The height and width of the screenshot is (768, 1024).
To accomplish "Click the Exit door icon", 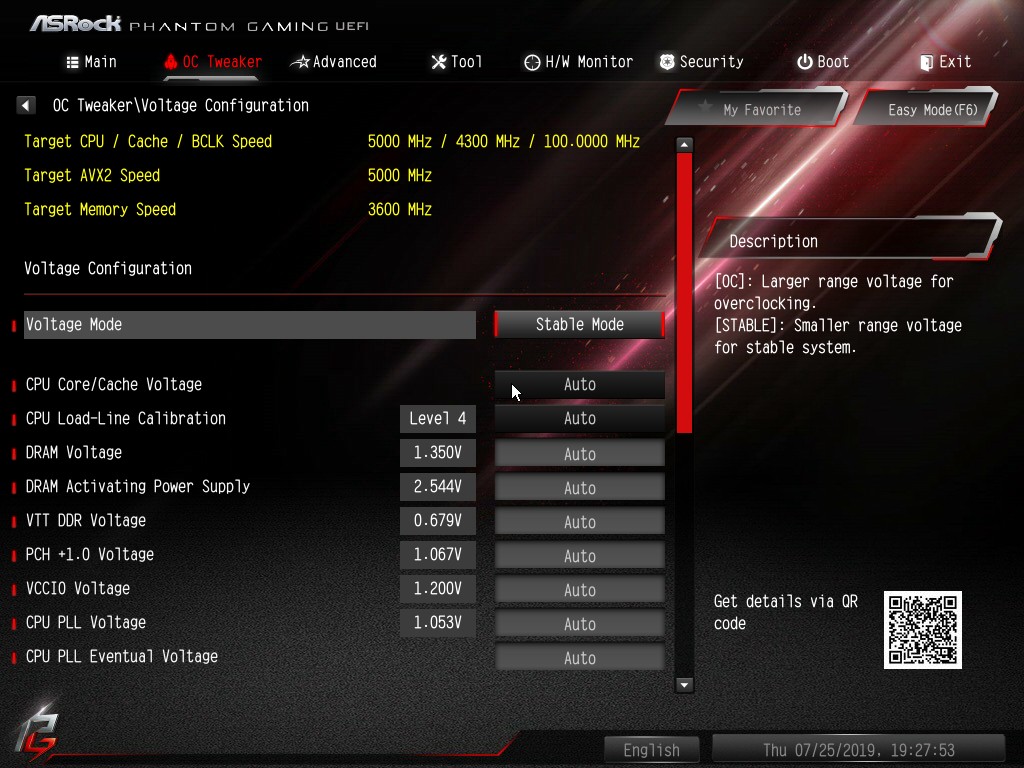I will pos(926,63).
